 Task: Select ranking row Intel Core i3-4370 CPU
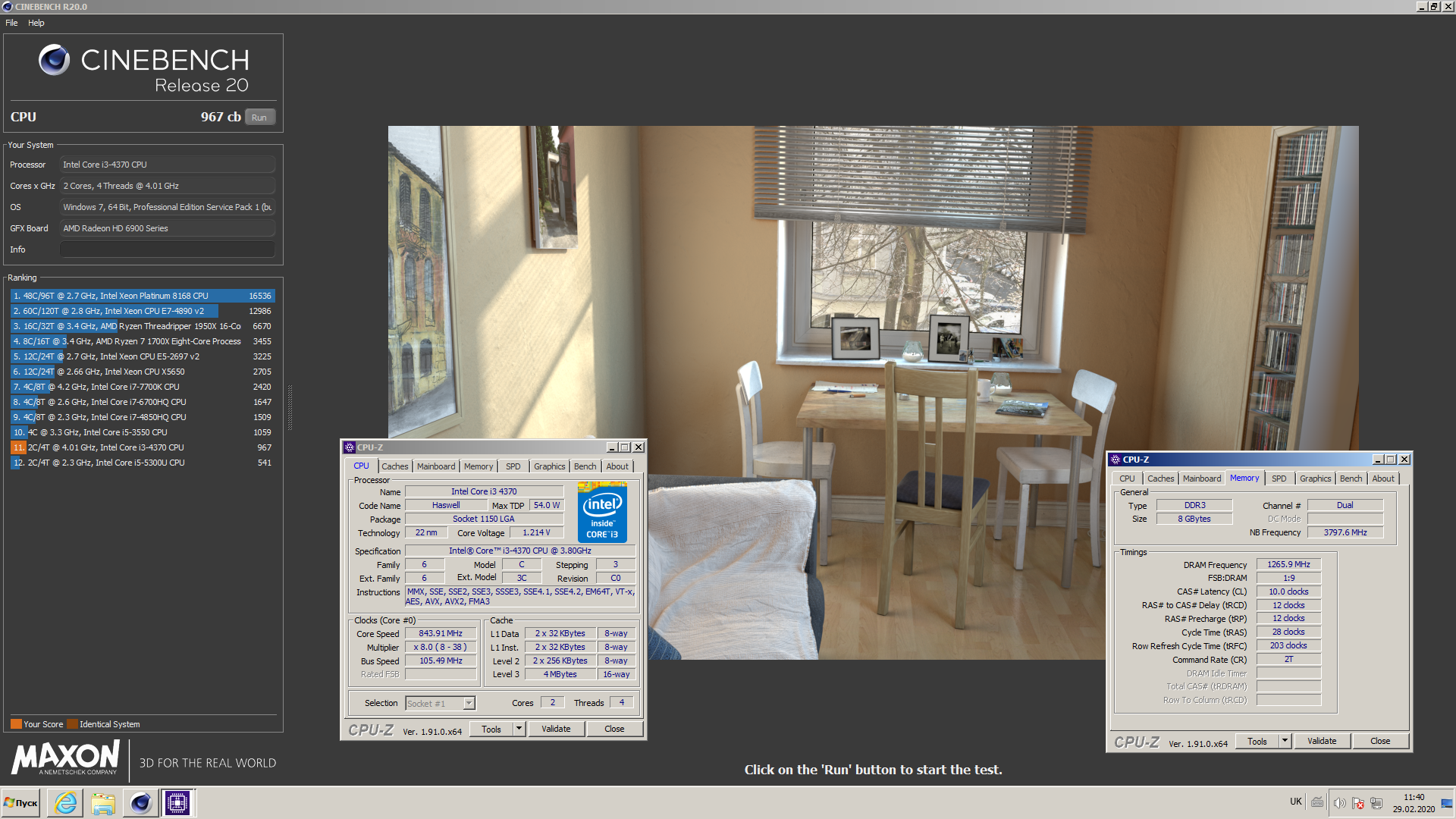pyautogui.click(x=143, y=447)
